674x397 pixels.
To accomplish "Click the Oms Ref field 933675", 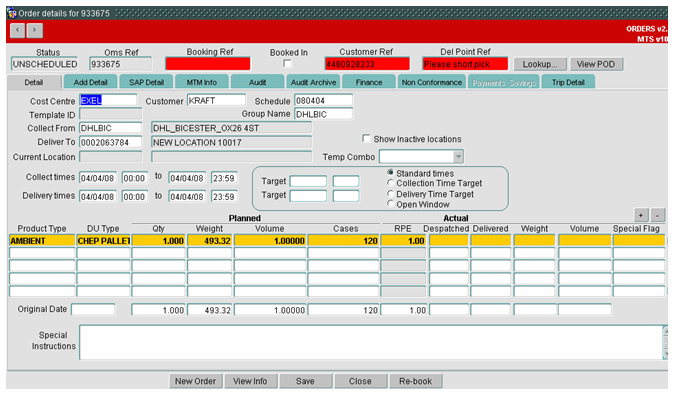I will click(120, 64).
